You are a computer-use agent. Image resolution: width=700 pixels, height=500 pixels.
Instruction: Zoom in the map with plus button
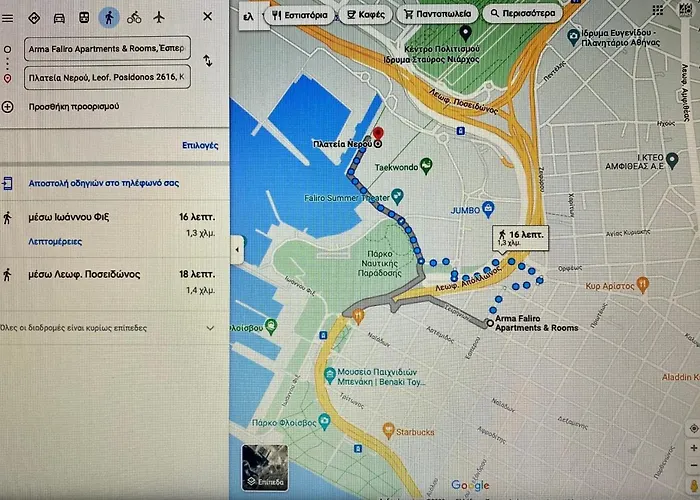693,448
